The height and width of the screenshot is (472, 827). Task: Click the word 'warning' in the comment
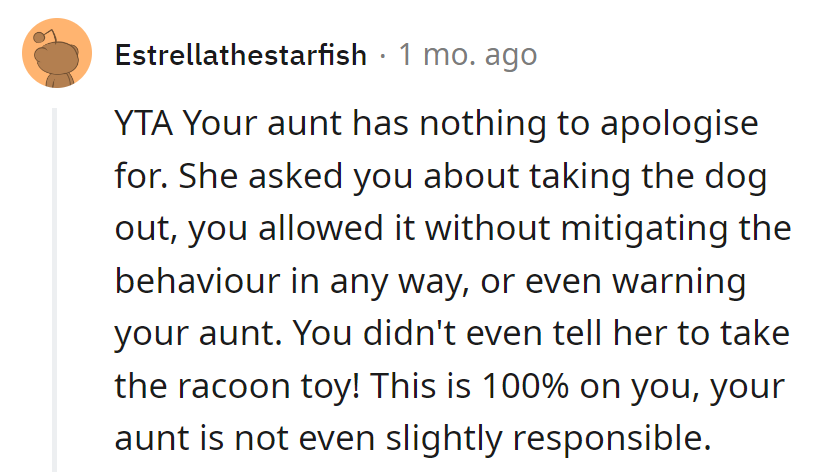[x=682, y=281]
